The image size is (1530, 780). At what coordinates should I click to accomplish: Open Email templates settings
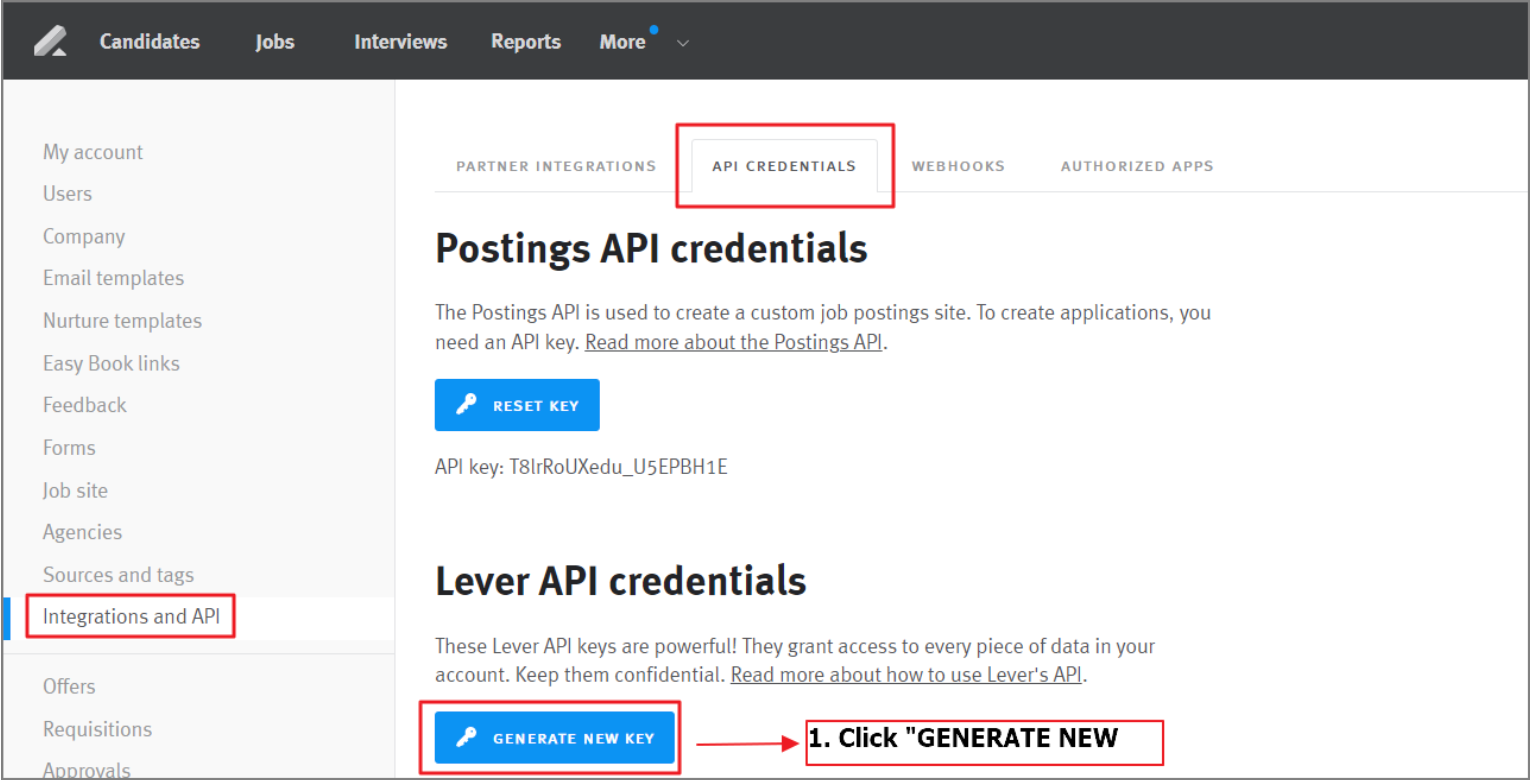(113, 279)
